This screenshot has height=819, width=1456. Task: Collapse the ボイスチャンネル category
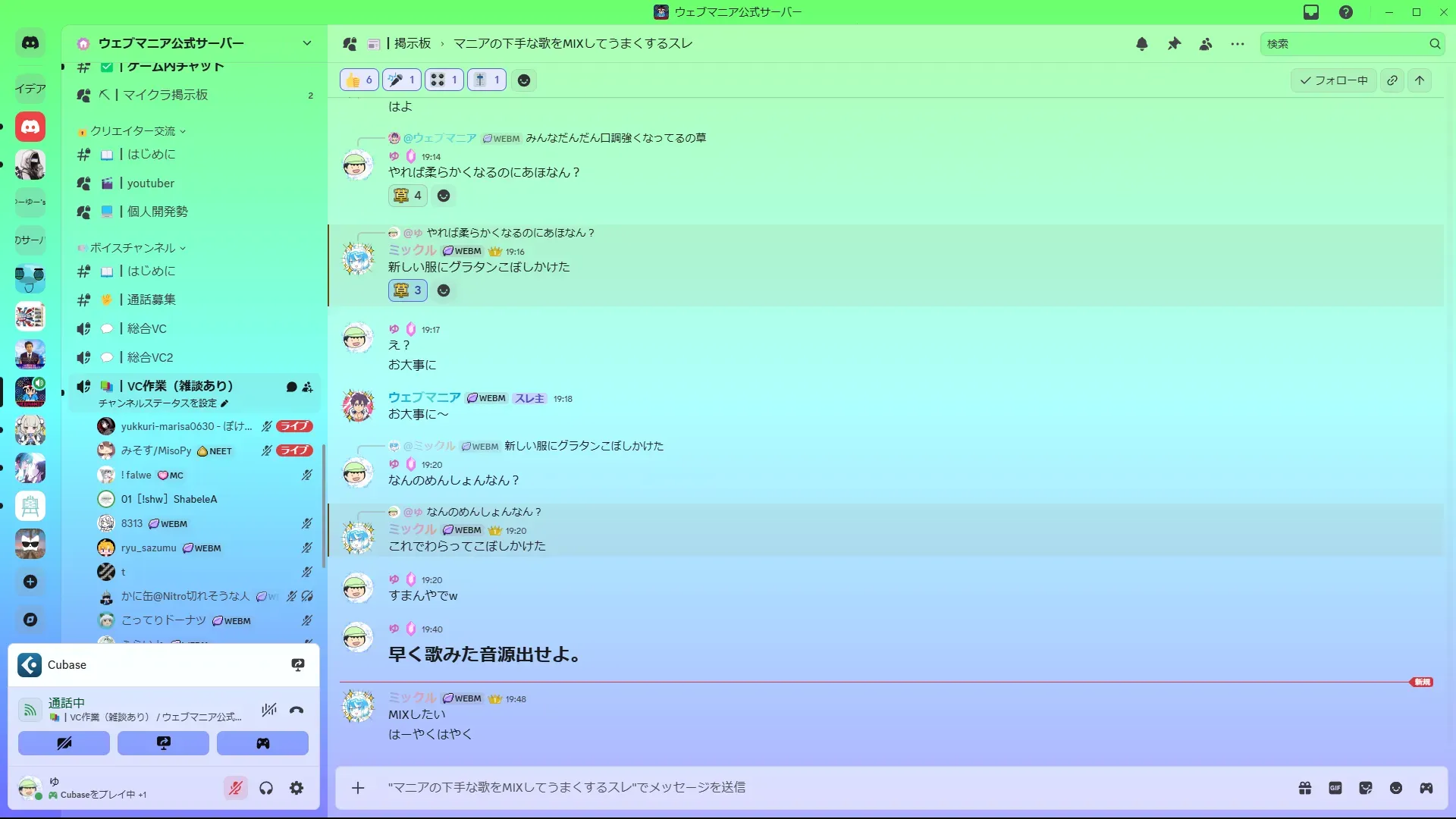click(133, 248)
